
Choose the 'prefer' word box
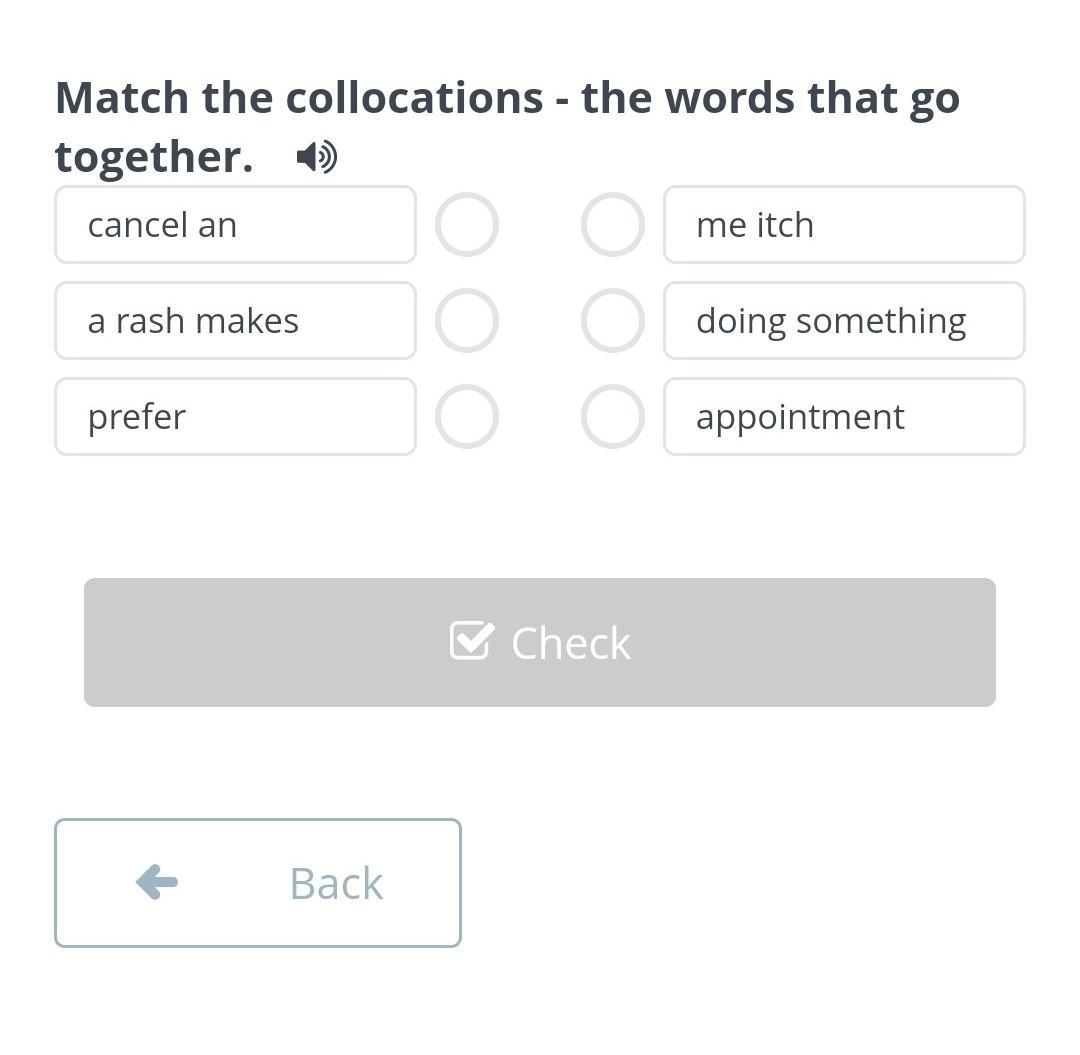(235, 417)
